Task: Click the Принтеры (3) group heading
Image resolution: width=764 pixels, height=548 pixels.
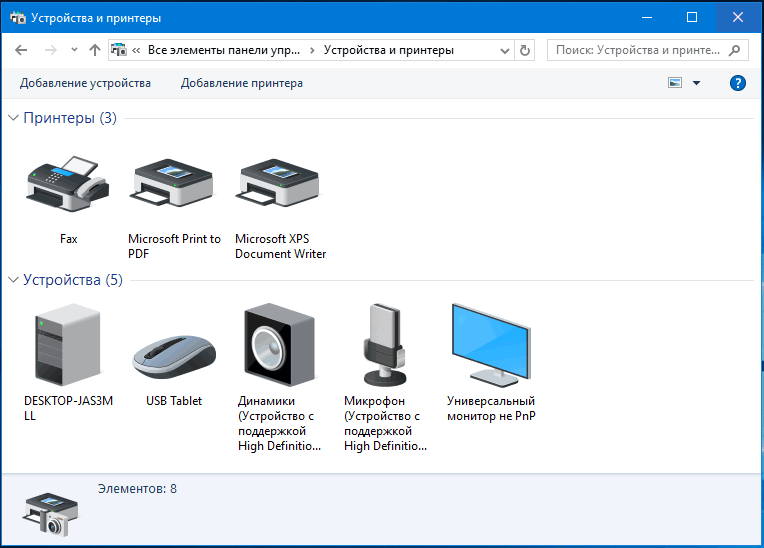Action: pyautogui.click(x=70, y=118)
